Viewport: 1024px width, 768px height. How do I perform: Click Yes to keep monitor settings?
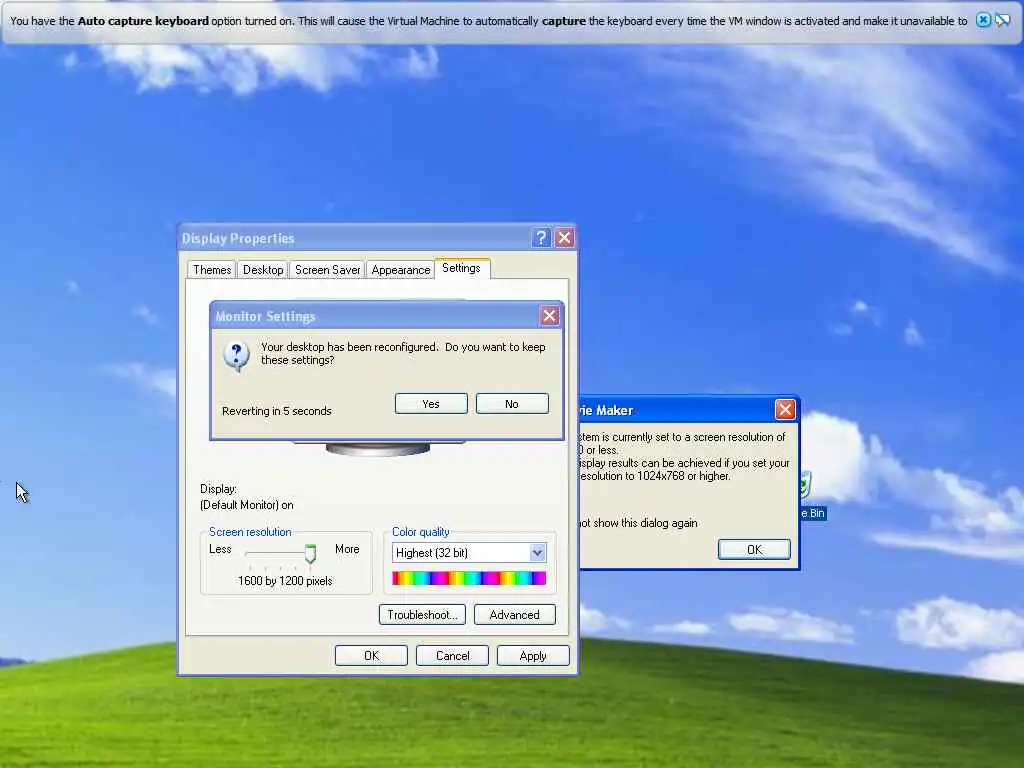pos(431,404)
